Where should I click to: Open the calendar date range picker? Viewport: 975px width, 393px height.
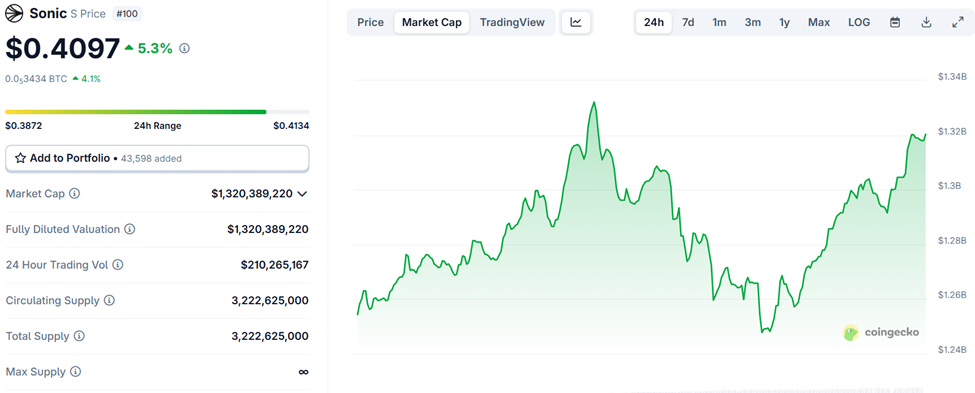pos(895,22)
